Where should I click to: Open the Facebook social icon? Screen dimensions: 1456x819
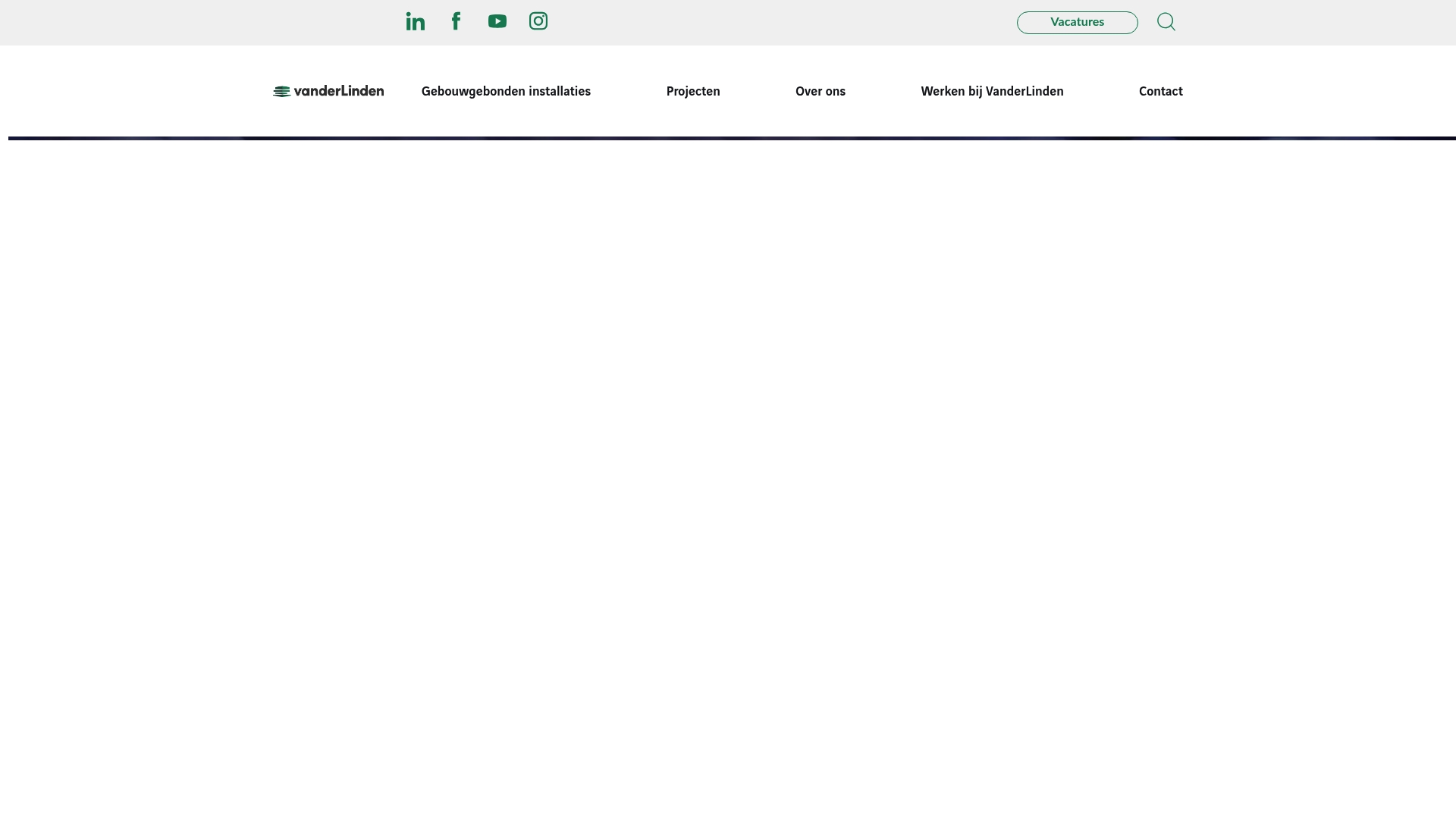point(457,21)
